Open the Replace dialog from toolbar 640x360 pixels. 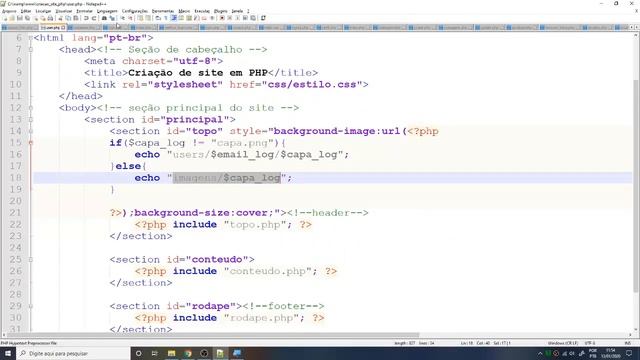coord(113,18)
